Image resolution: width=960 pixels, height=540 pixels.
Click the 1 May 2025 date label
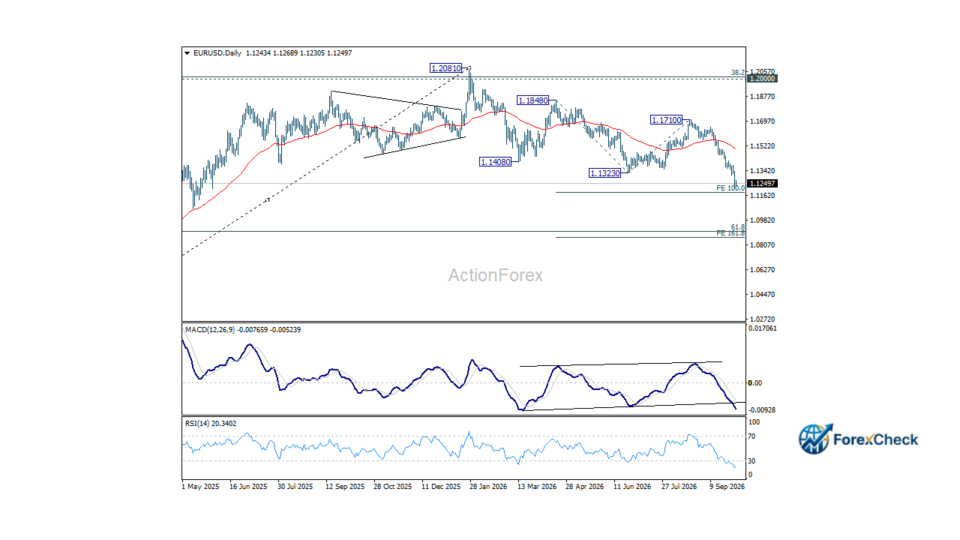pyautogui.click(x=200, y=487)
